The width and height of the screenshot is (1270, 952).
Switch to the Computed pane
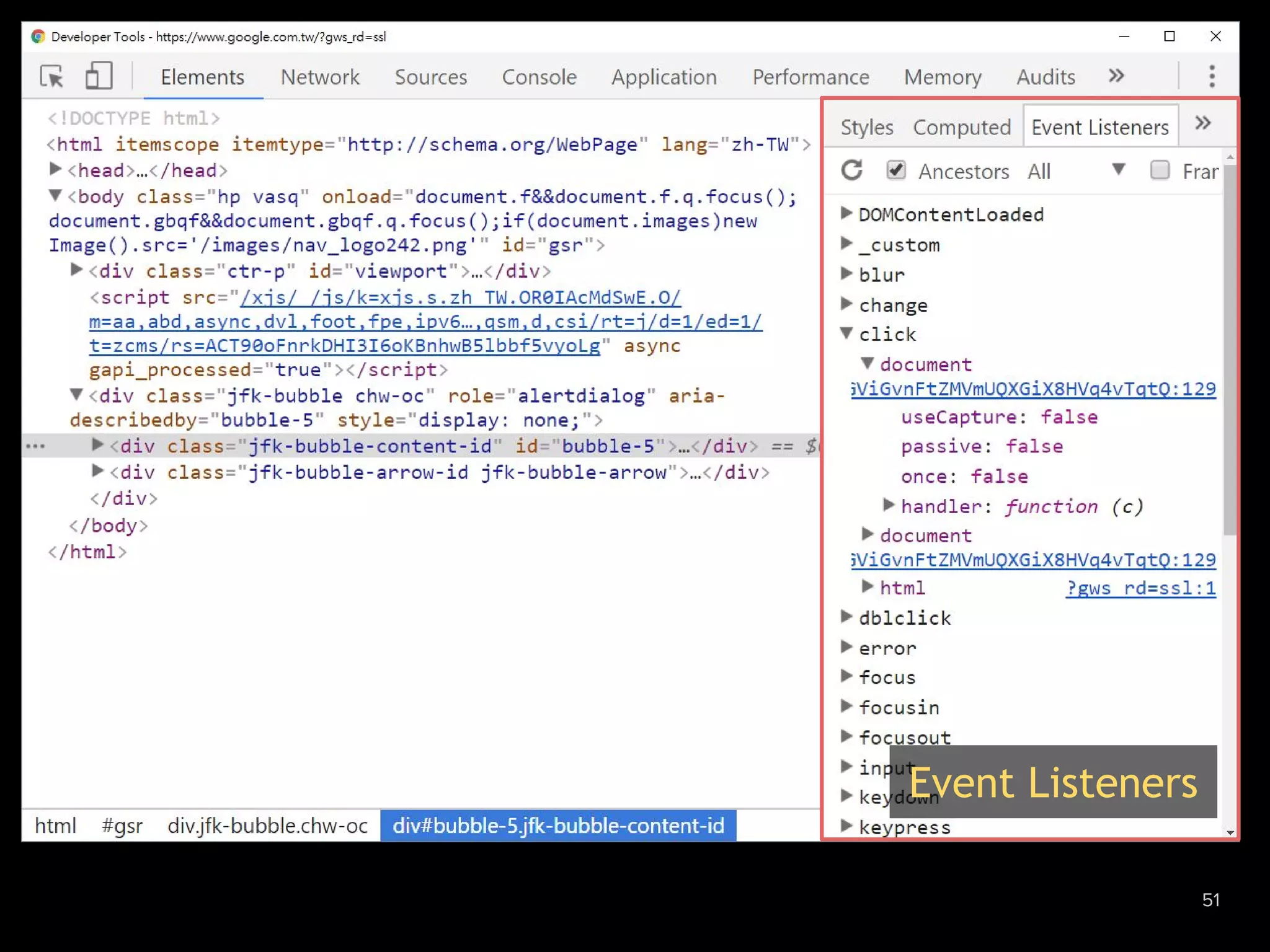962,127
